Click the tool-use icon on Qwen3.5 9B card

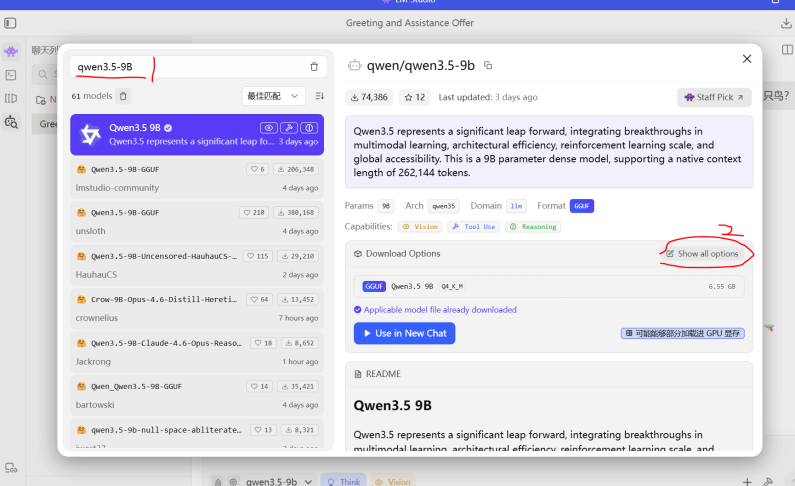[x=288, y=128]
